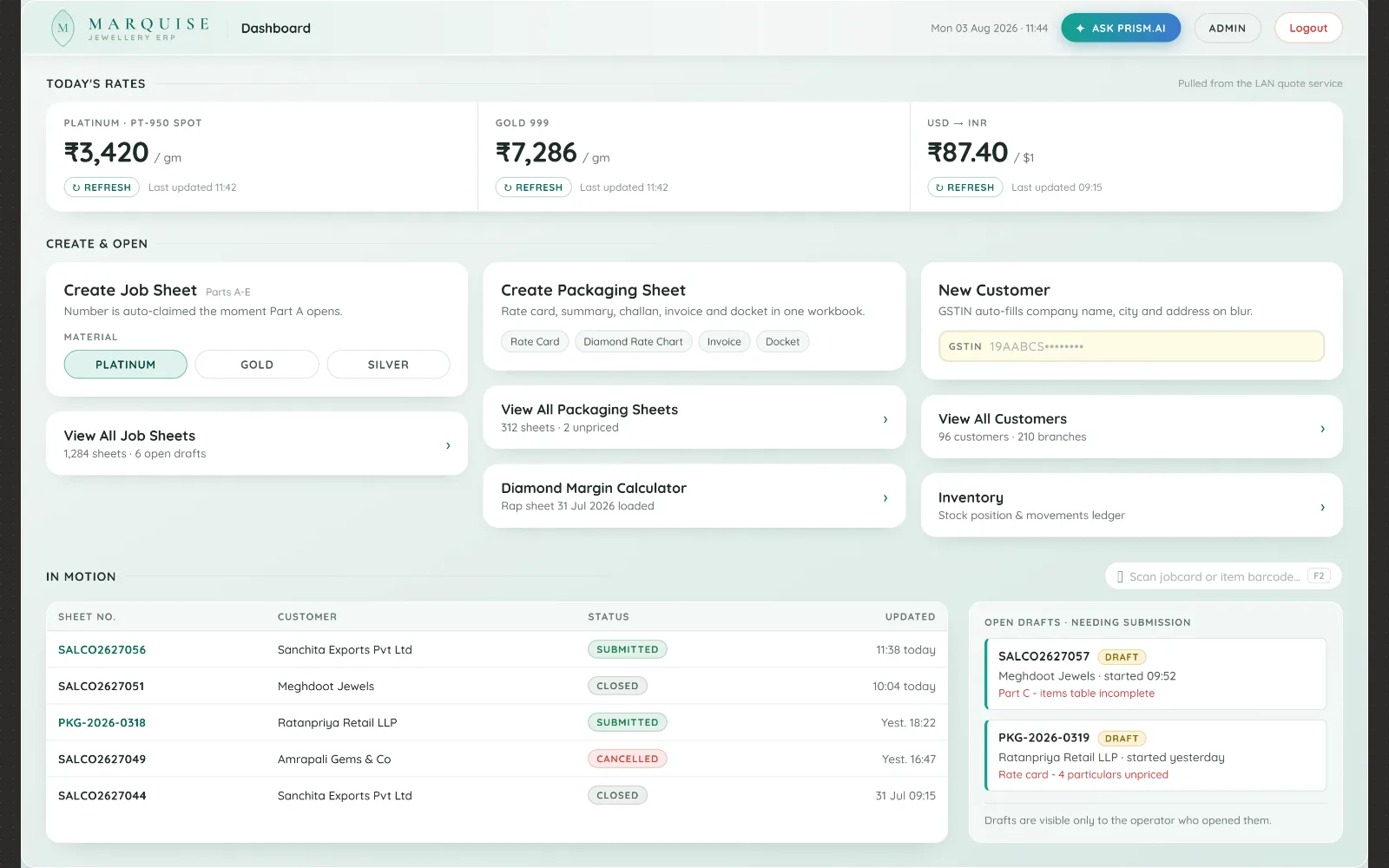The height and width of the screenshot is (868, 1389).
Task: Expand View All Customers chevron
Action: [1322, 429]
